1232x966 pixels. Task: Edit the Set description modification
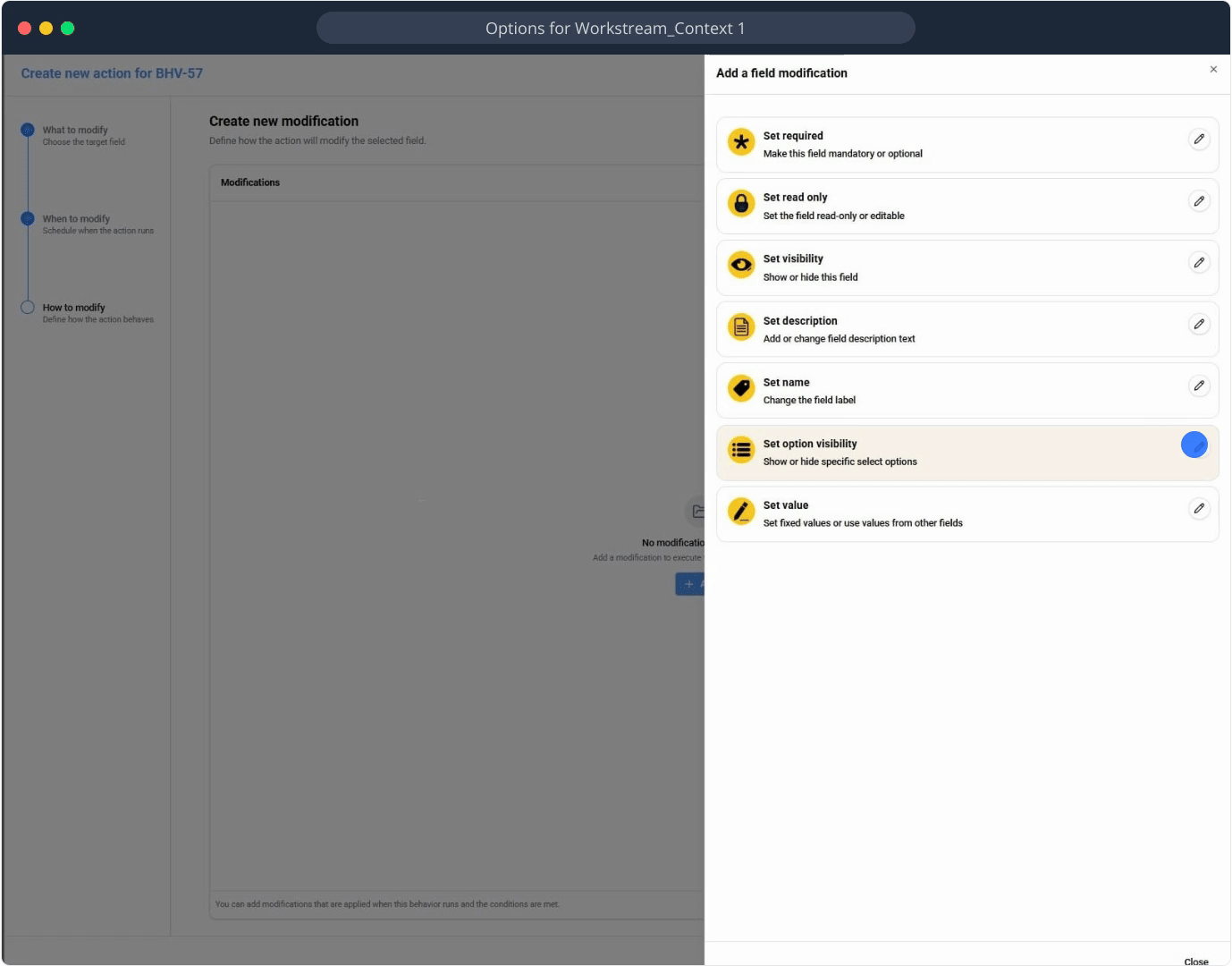tap(1199, 325)
